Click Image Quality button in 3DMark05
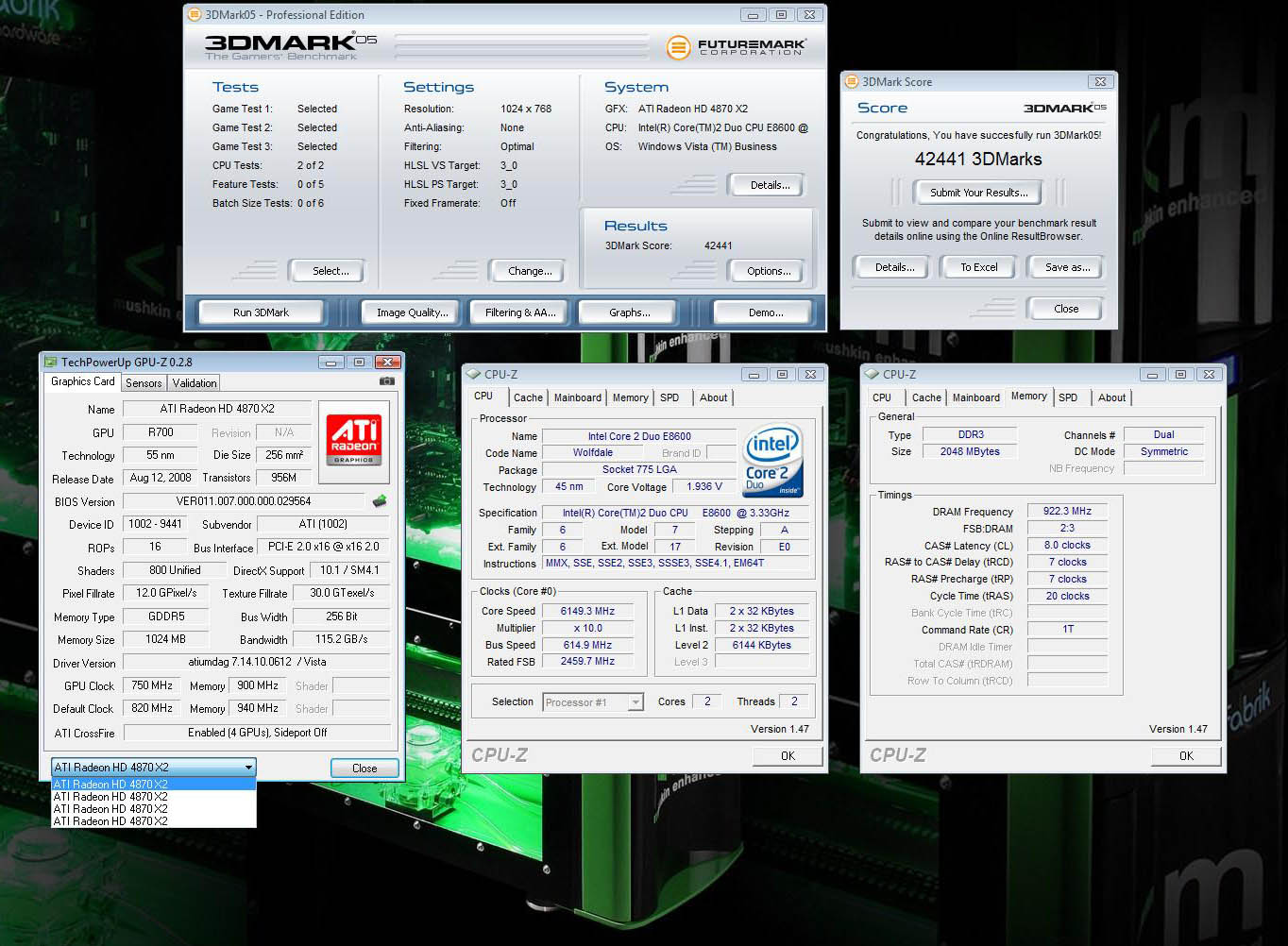 (412, 313)
